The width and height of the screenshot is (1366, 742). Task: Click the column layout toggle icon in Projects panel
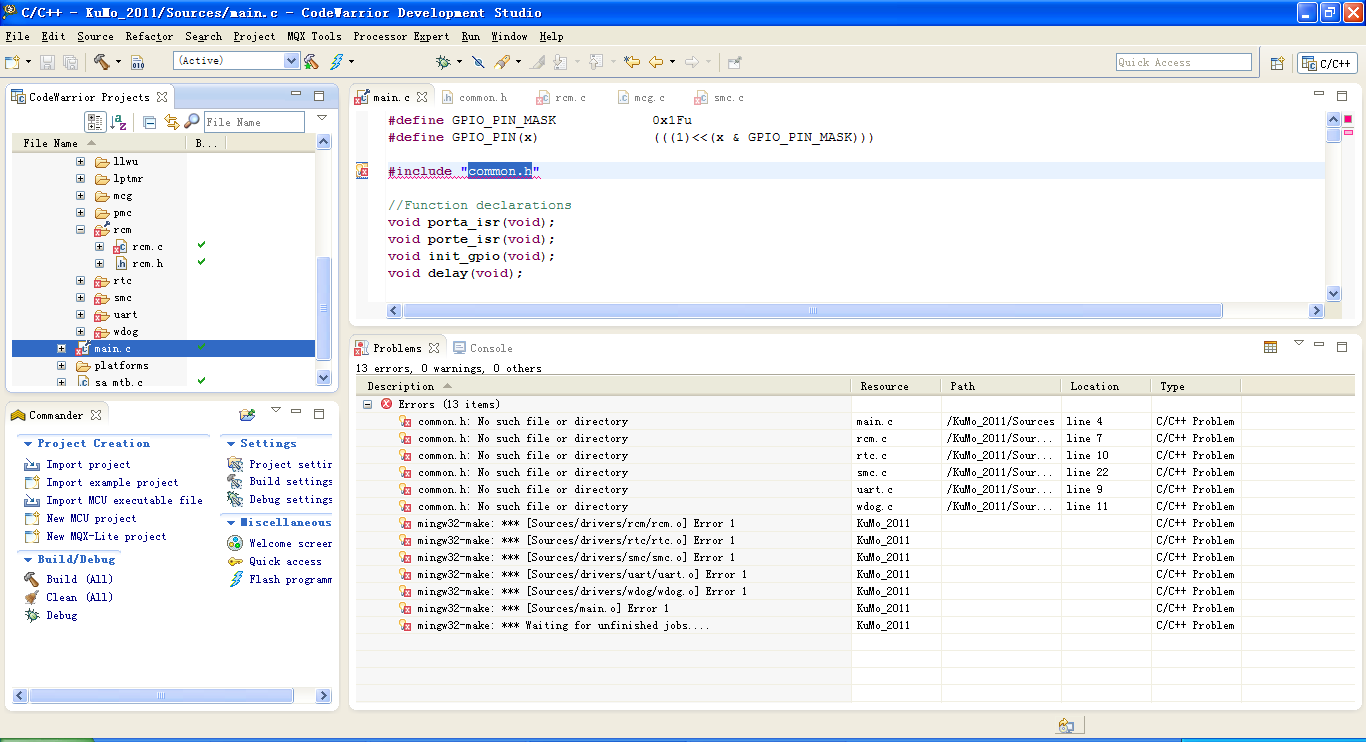pyautogui.click(x=95, y=122)
